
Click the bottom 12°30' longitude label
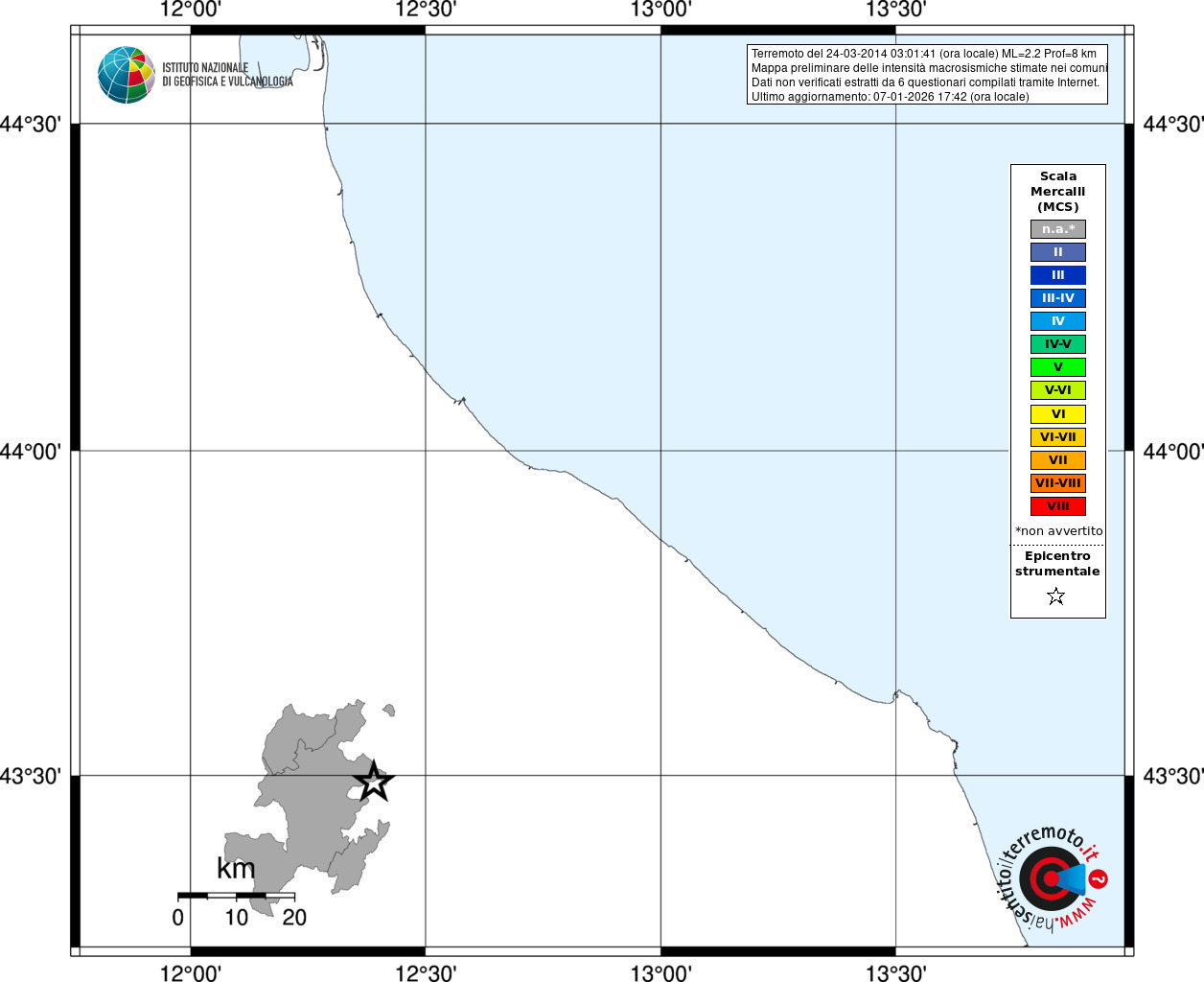426,972
